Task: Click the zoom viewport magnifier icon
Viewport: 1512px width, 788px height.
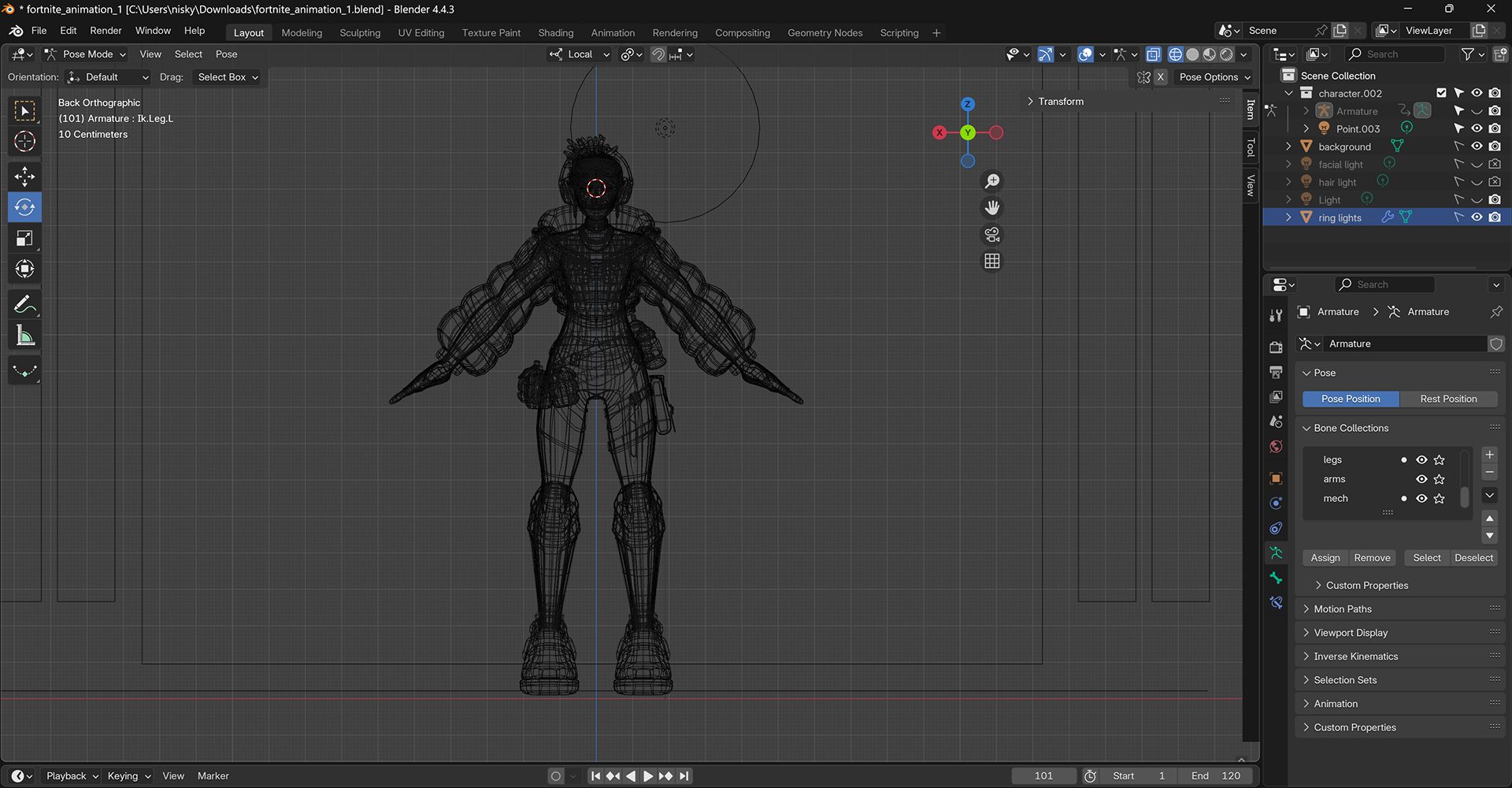Action: pos(992,181)
